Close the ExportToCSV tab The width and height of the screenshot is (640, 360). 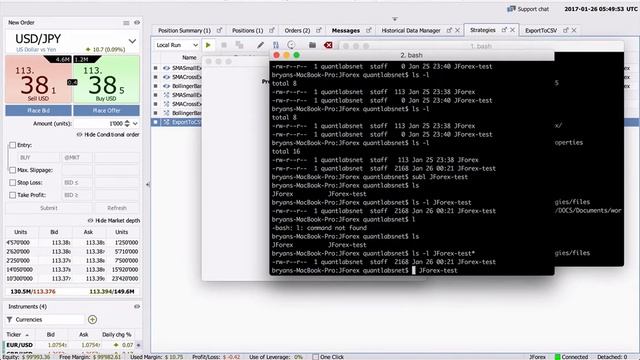pyautogui.click(x=574, y=30)
